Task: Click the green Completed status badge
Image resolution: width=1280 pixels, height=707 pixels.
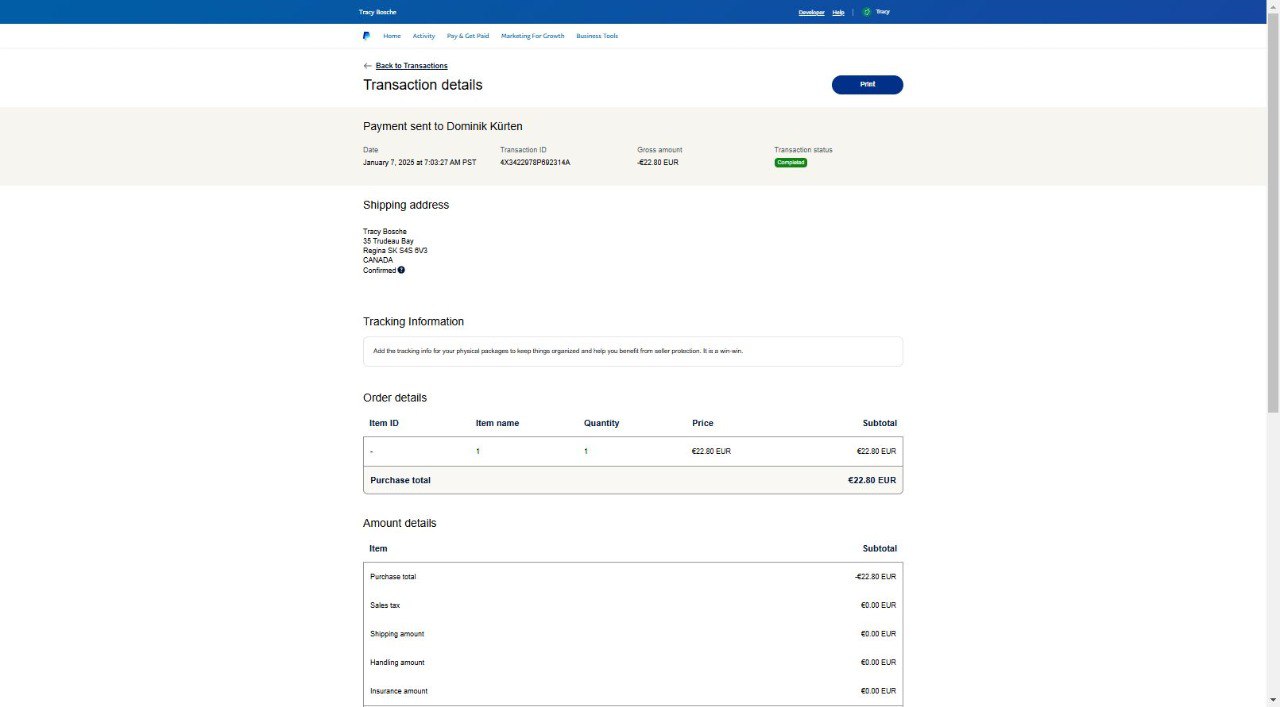Action: (x=790, y=162)
